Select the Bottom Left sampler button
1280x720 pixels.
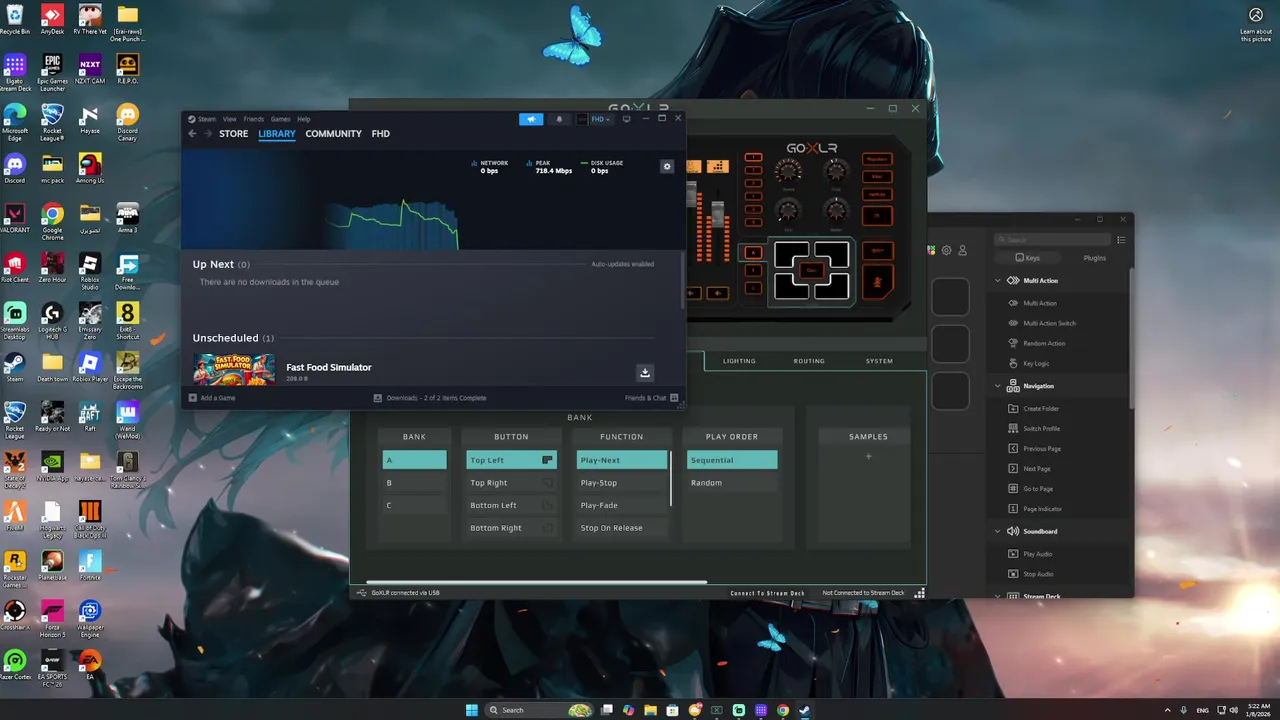pos(511,505)
